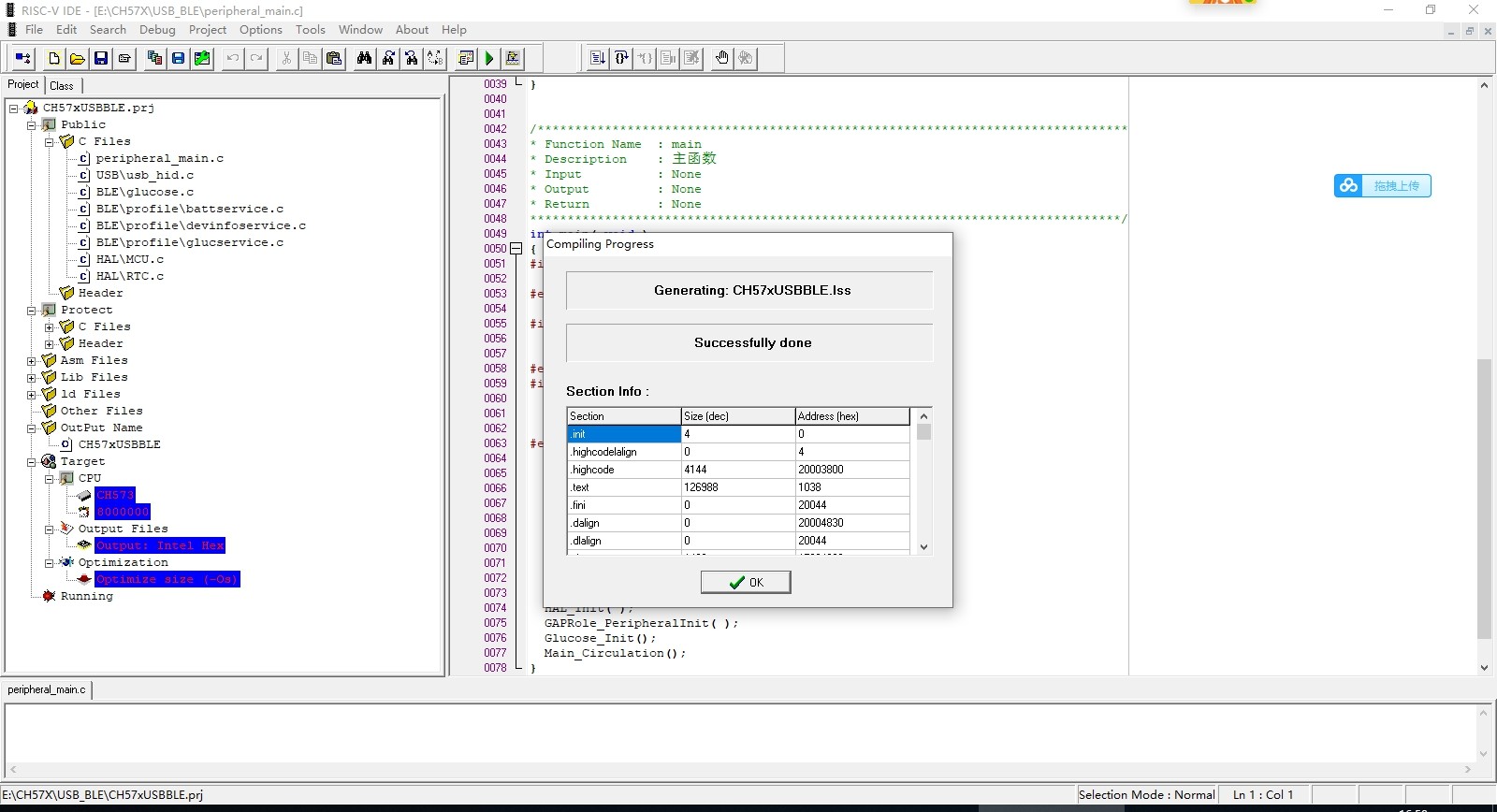1497x812 pixels.
Task: Select Output: Intel Hex item
Action: click(160, 545)
